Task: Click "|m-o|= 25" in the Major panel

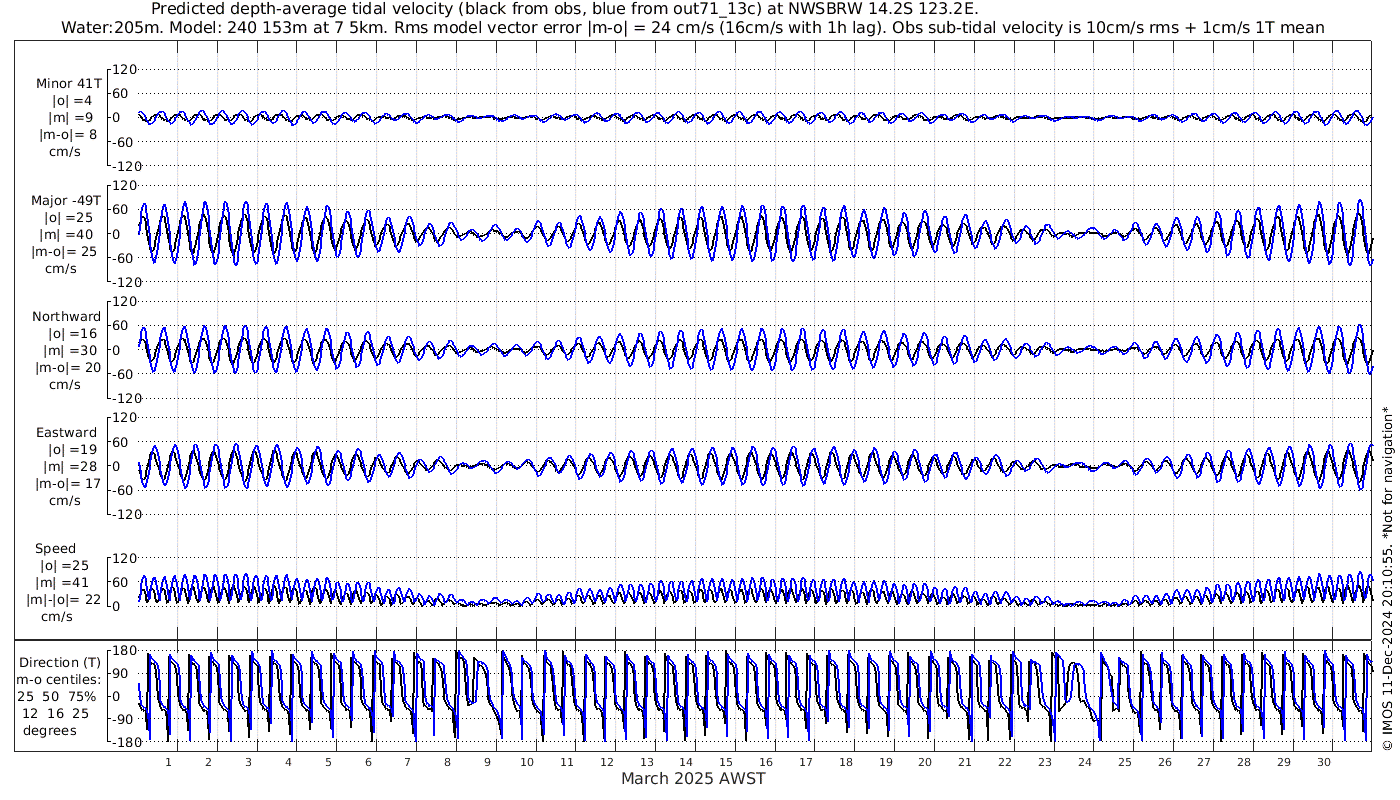Action: pos(64,252)
